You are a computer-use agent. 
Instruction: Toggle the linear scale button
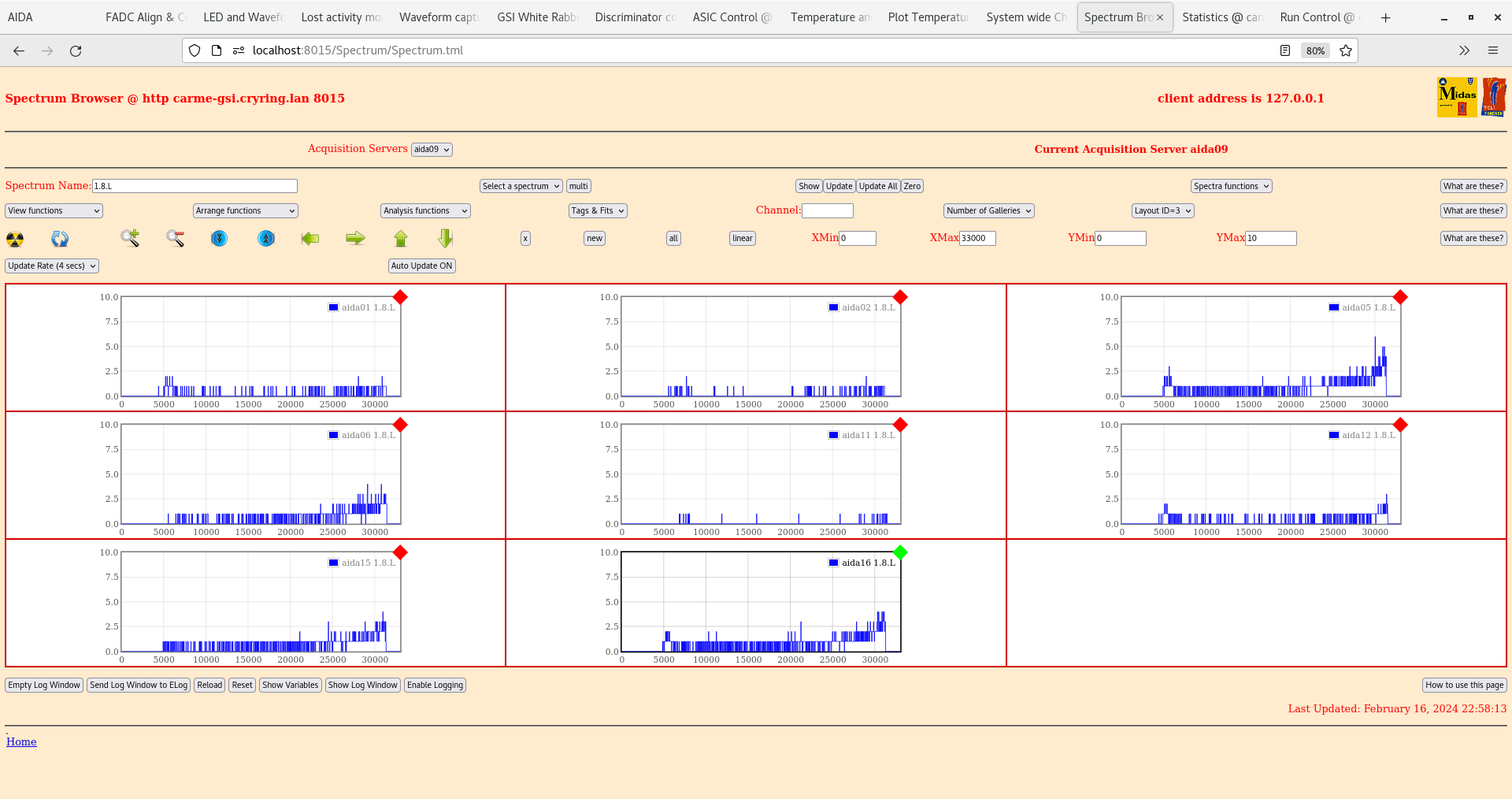[x=742, y=238]
